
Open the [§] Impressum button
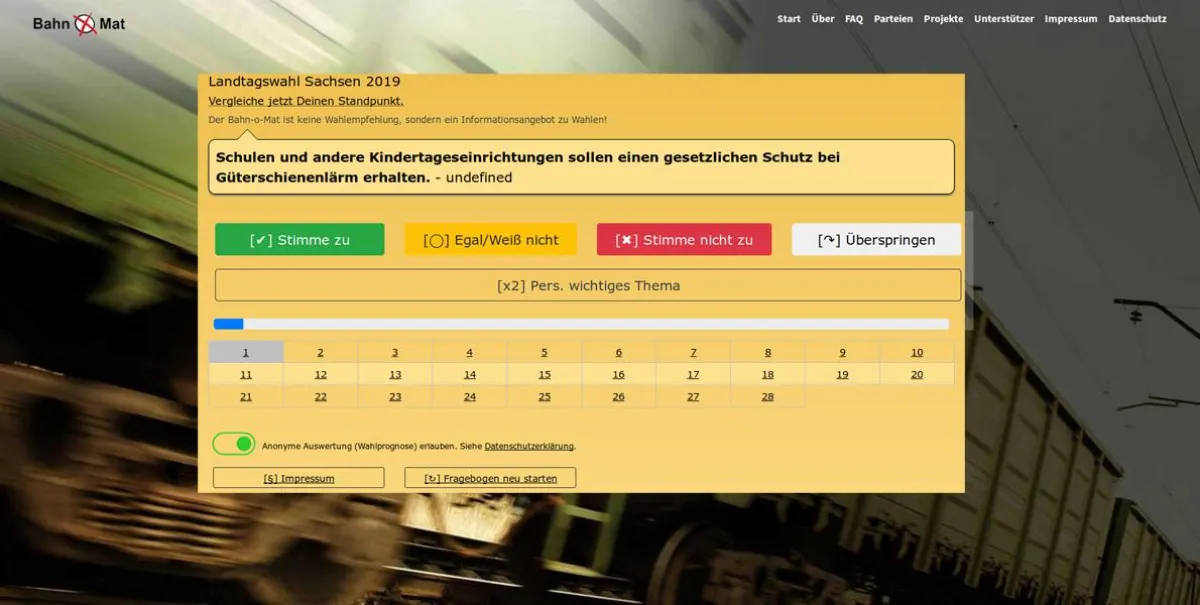pyautogui.click(x=298, y=478)
